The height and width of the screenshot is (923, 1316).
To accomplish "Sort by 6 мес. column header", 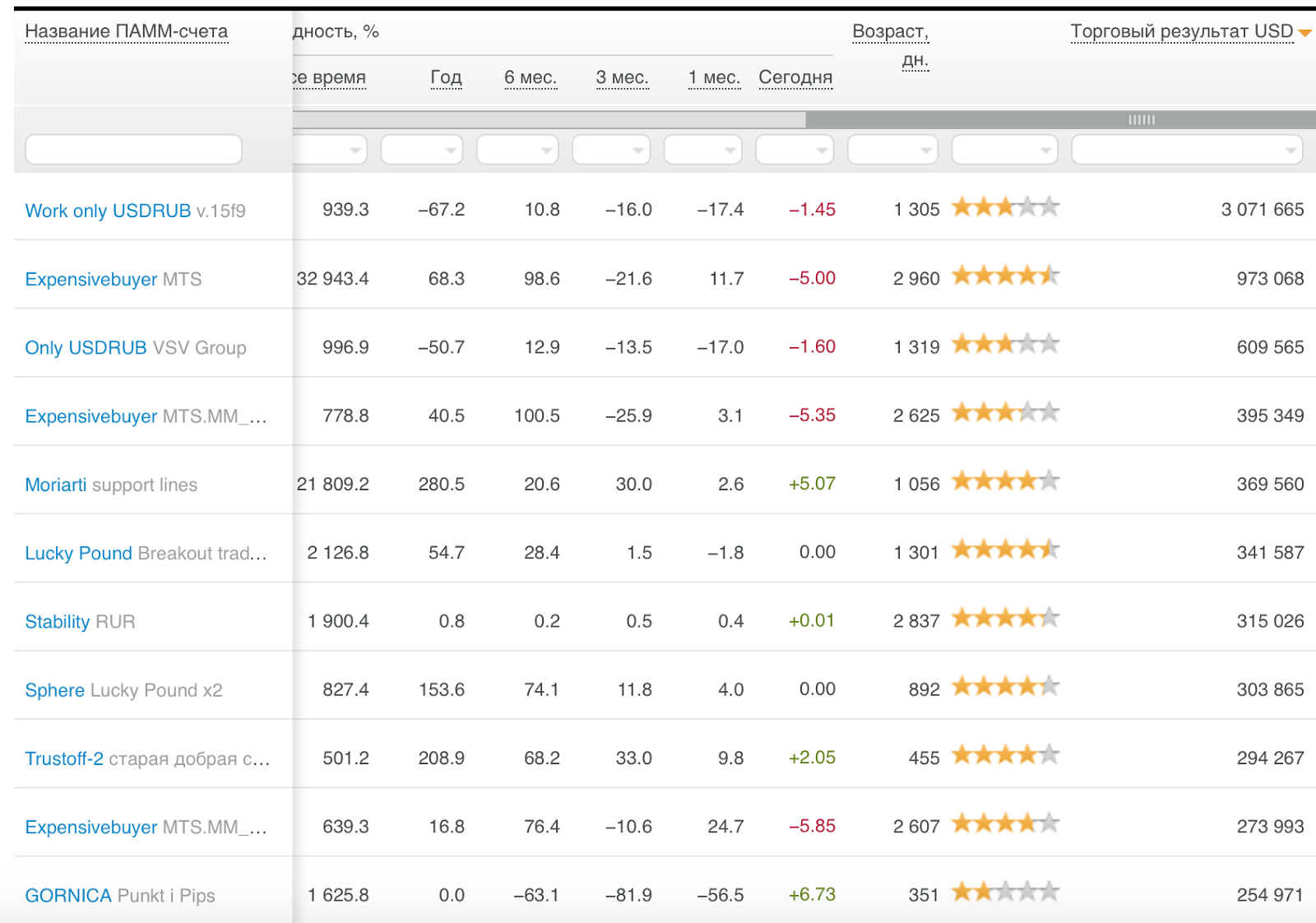I will [531, 77].
